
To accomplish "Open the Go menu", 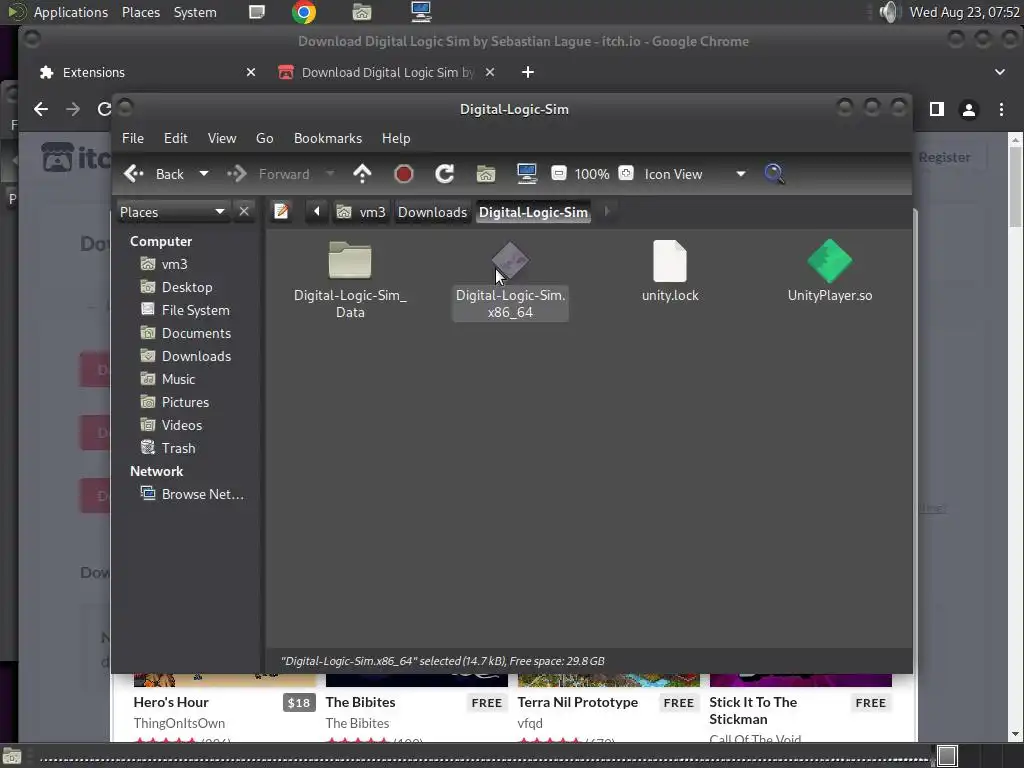I will (264, 138).
